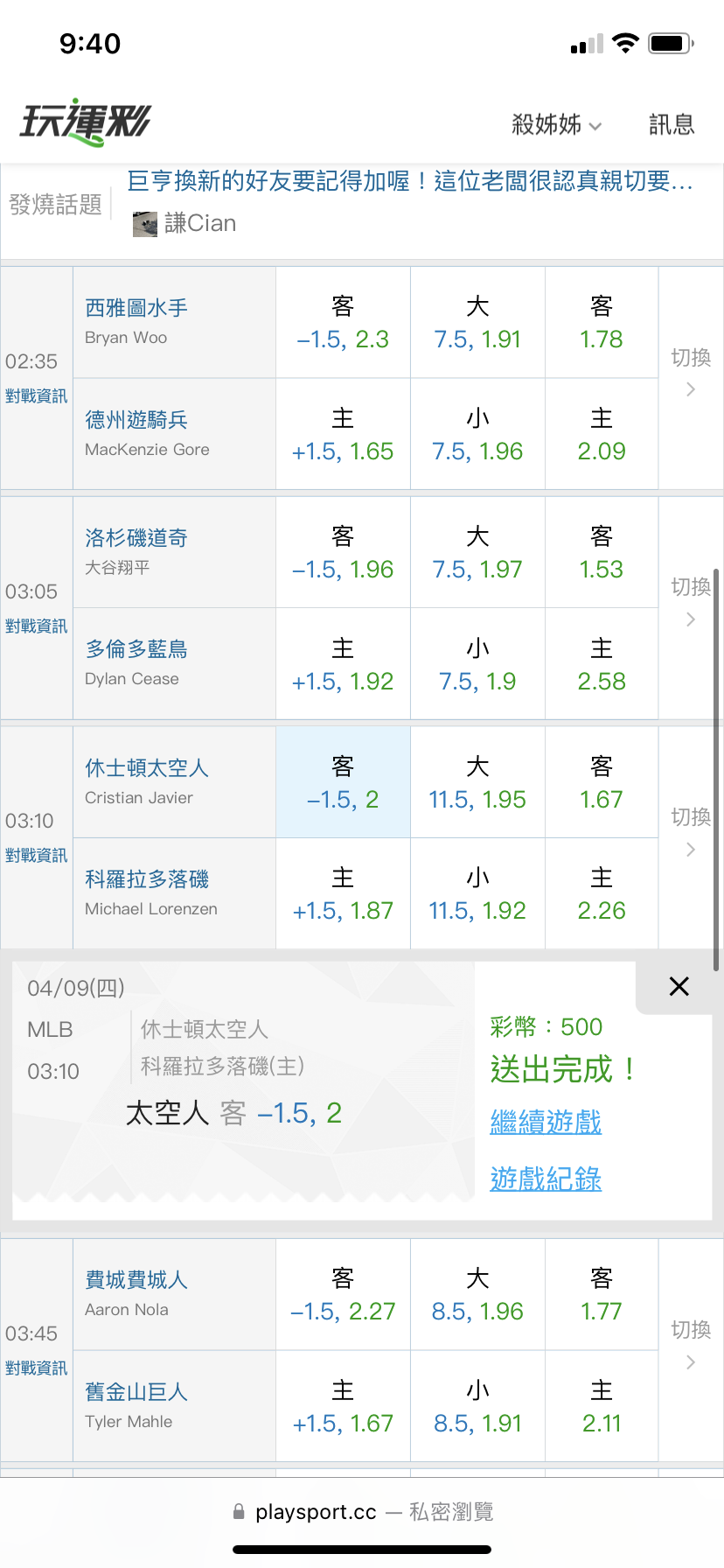Viewport: 724px width, 1568px height.
Task: Open 對戰資訊 for the 02:35 game
Action: click(x=36, y=396)
